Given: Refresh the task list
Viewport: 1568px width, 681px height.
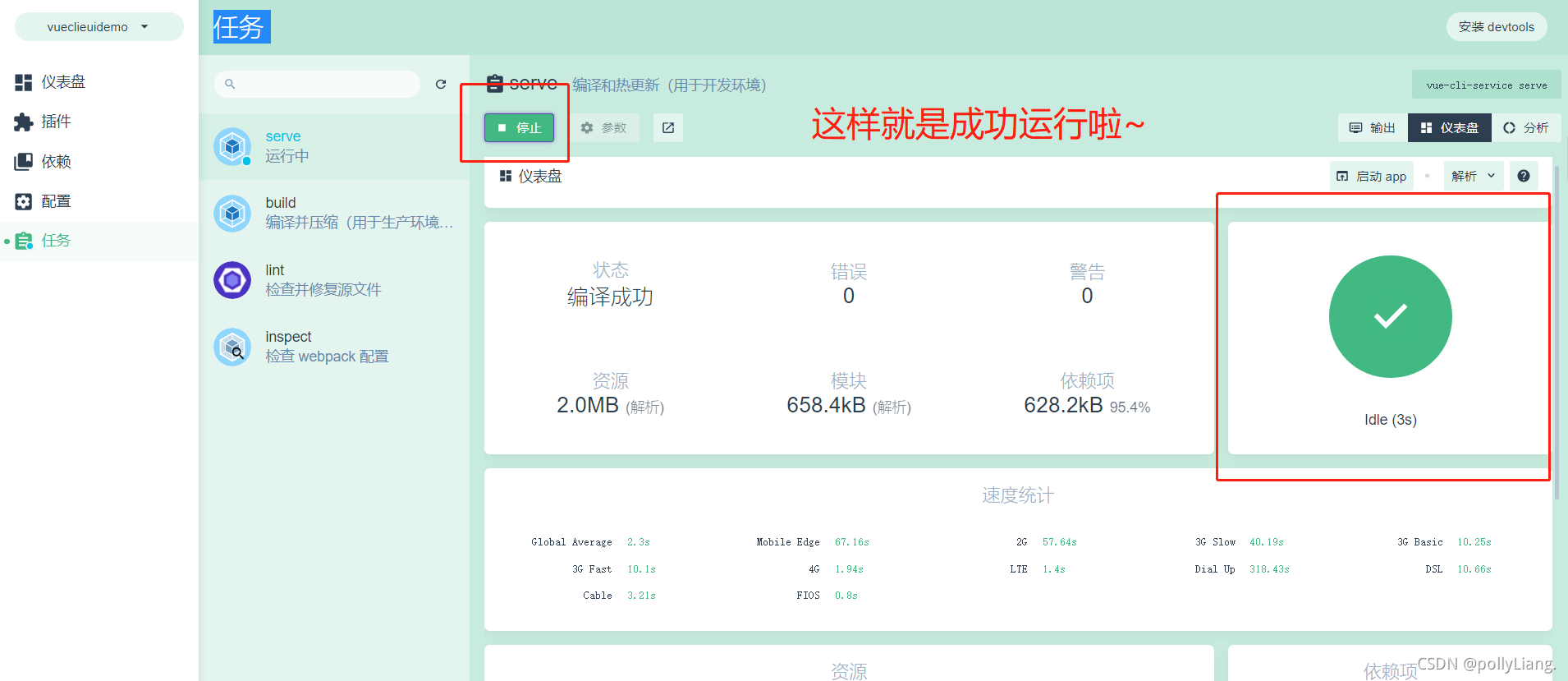Looking at the screenshot, I should pyautogui.click(x=441, y=84).
